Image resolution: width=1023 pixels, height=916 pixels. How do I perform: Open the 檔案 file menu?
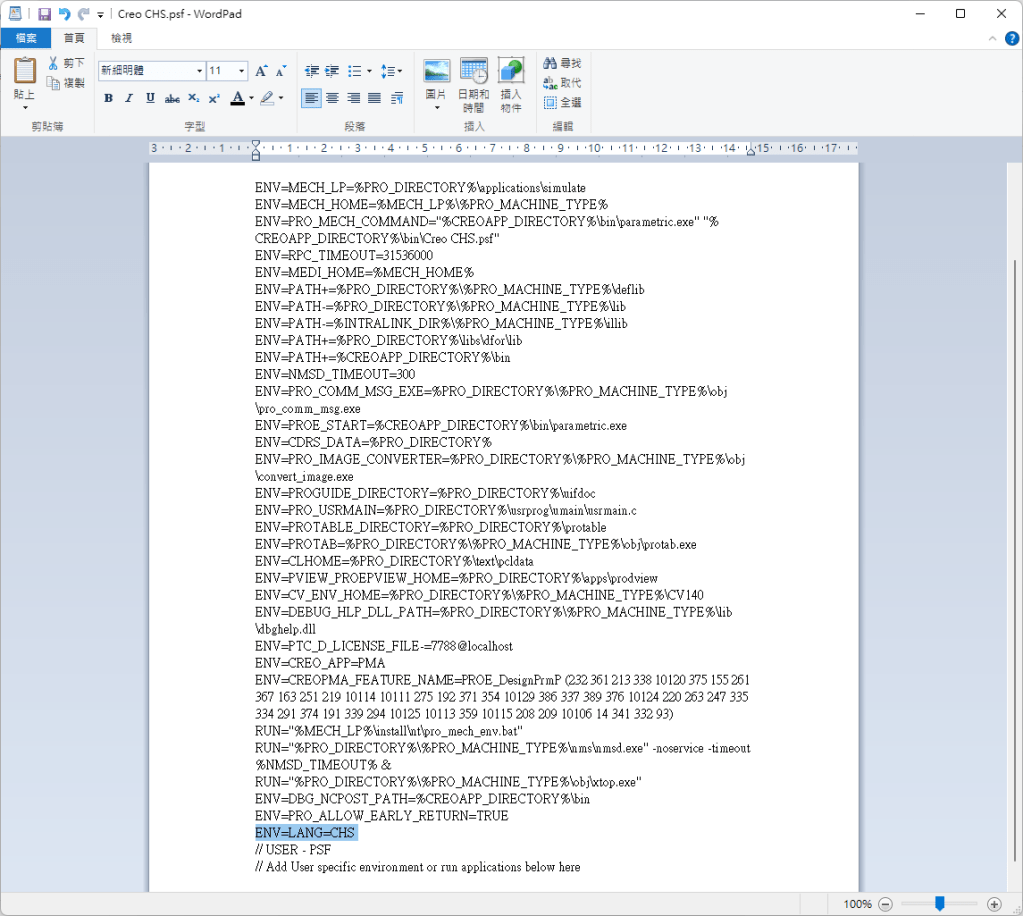25,38
